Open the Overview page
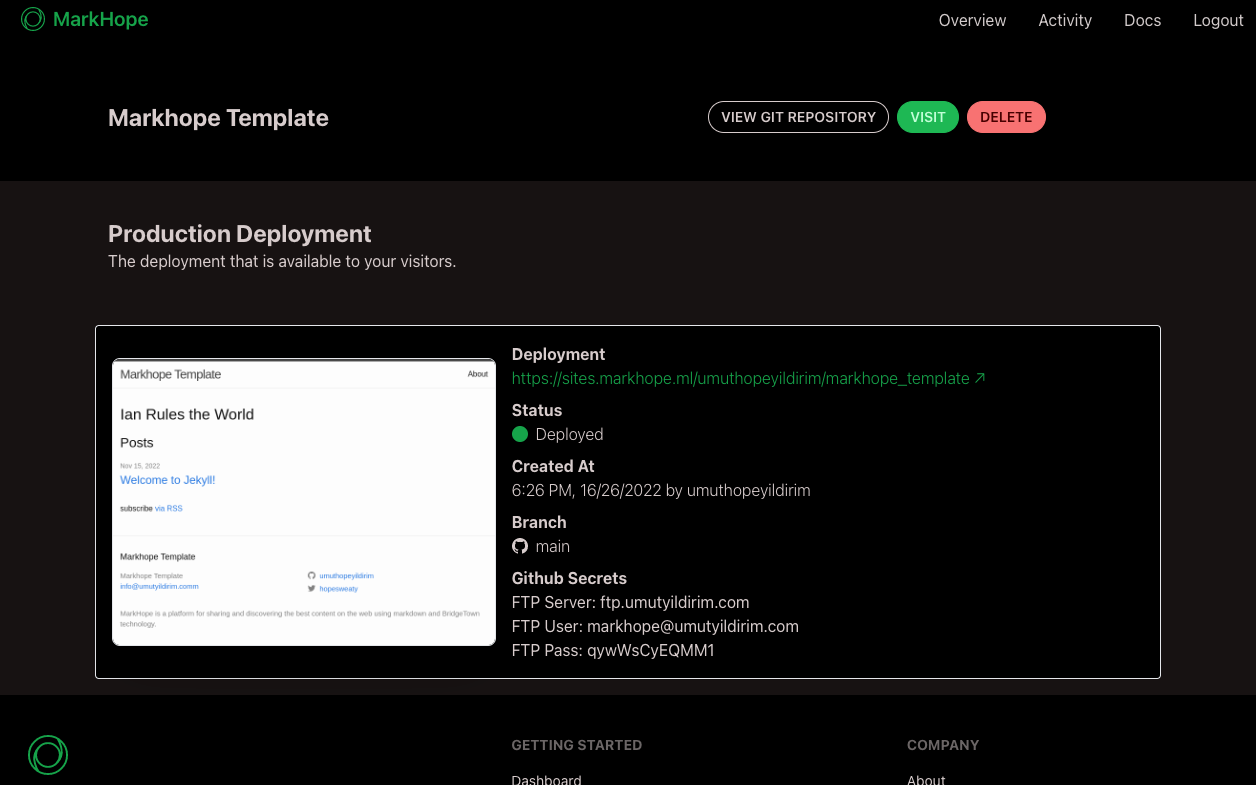 972,20
